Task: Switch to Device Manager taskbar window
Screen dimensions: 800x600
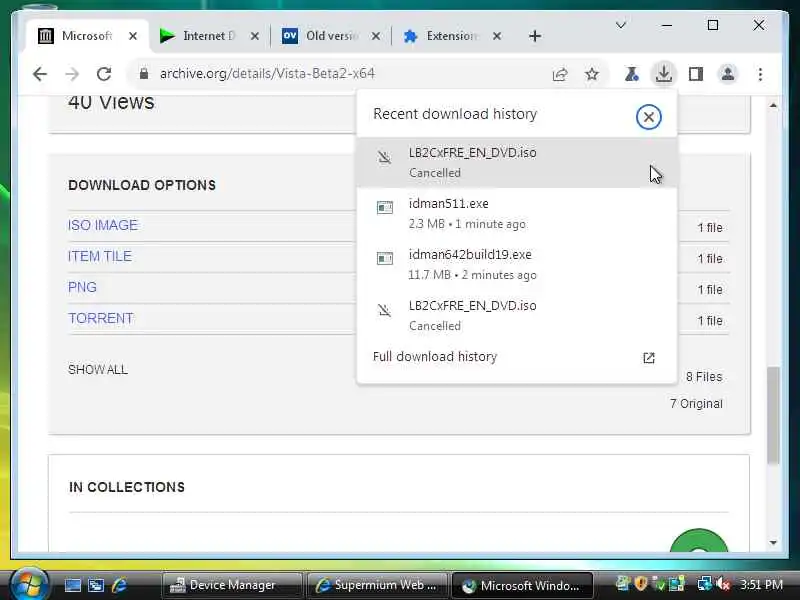Action: (x=232, y=585)
